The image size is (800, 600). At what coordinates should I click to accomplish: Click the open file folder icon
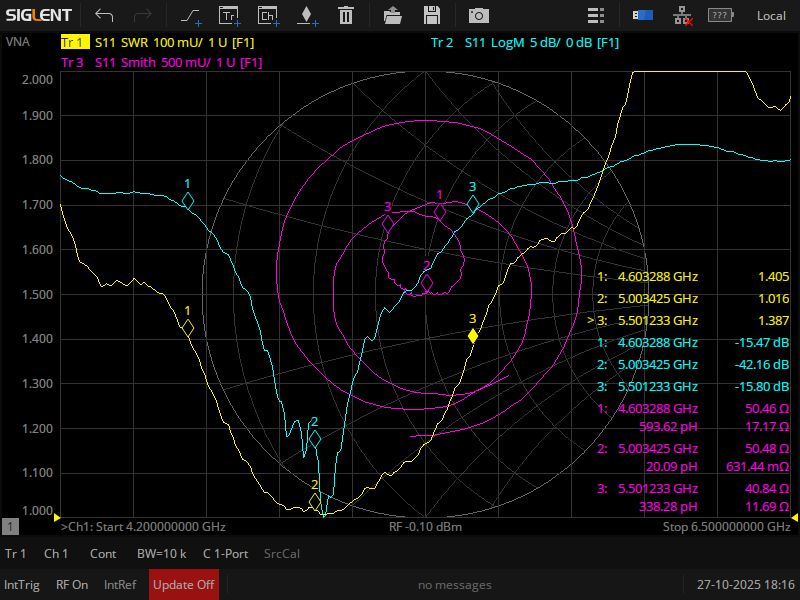(393, 15)
